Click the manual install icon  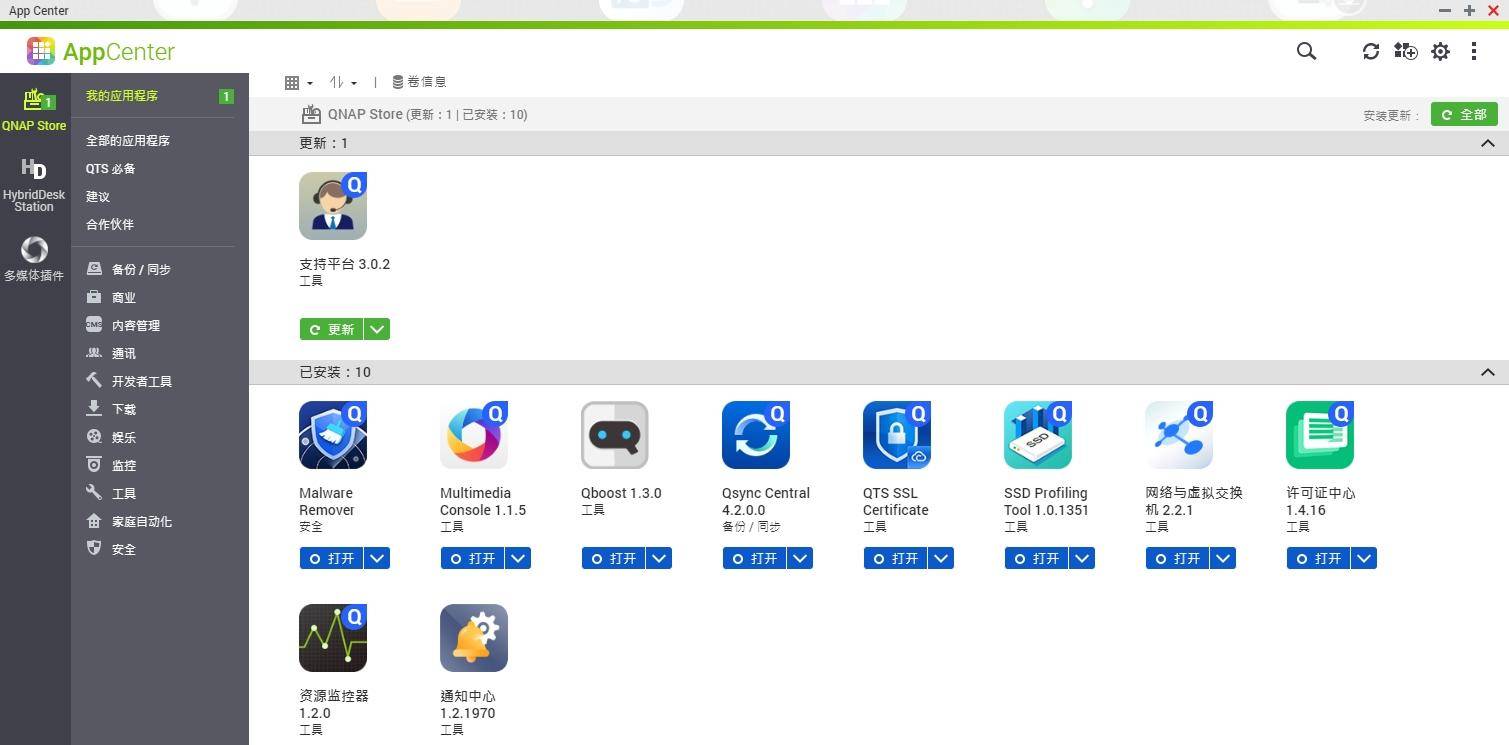(1405, 51)
